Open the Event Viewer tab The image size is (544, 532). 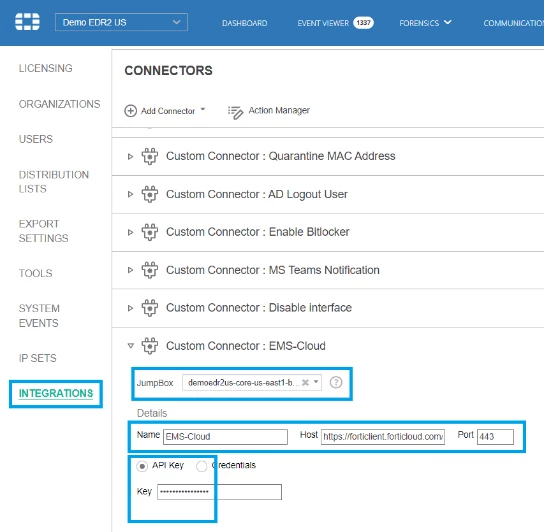(x=323, y=23)
